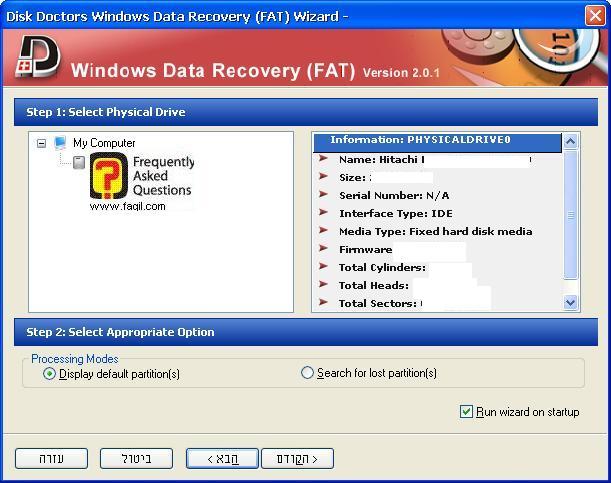Click Media Type: Fixed hard disk media
The width and height of the screenshot is (611, 483).
(435, 231)
